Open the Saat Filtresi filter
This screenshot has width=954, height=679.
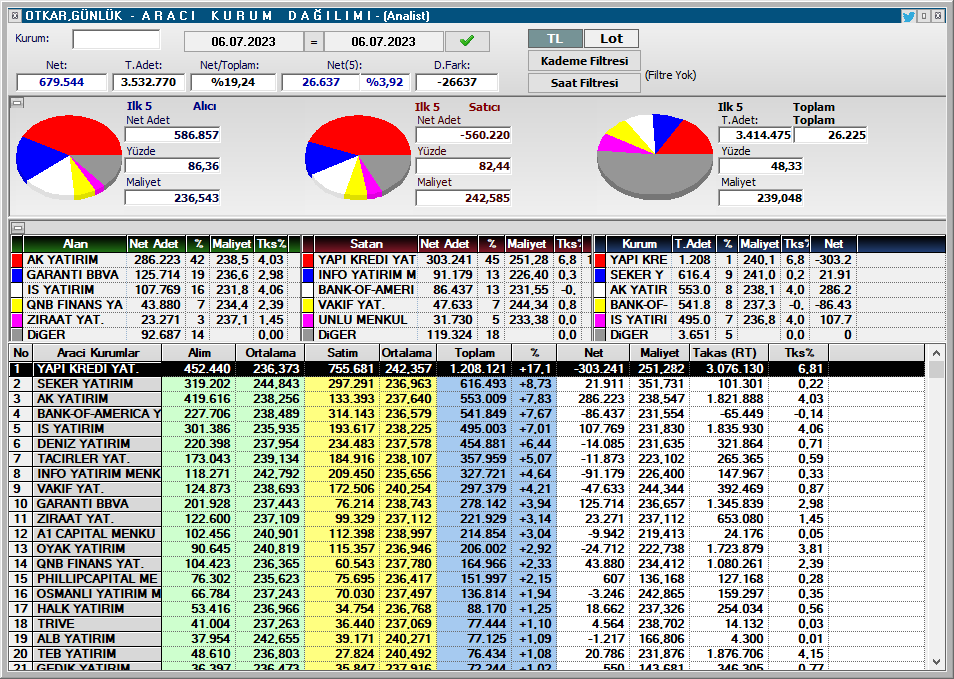584,83
